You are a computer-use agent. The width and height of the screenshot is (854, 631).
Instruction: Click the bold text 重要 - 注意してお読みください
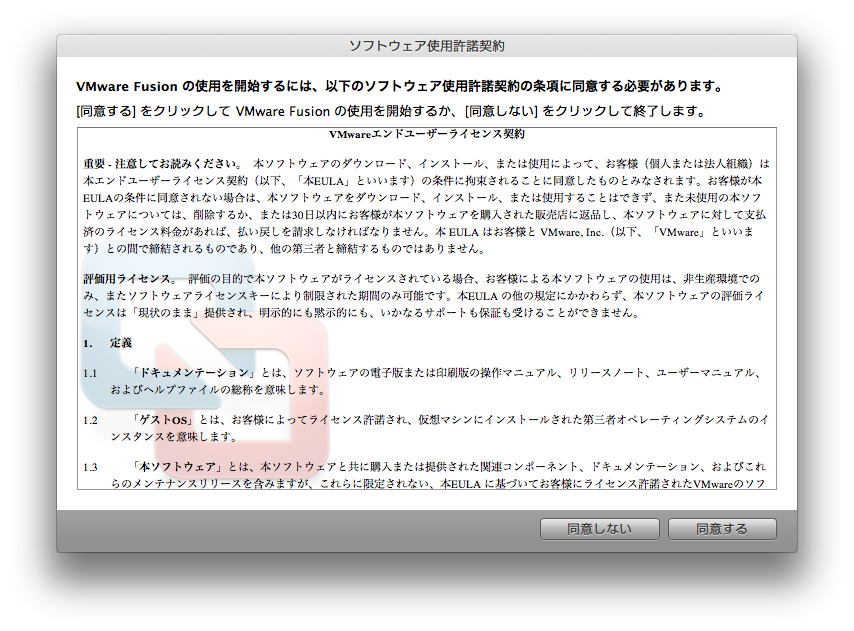(162, 163)
